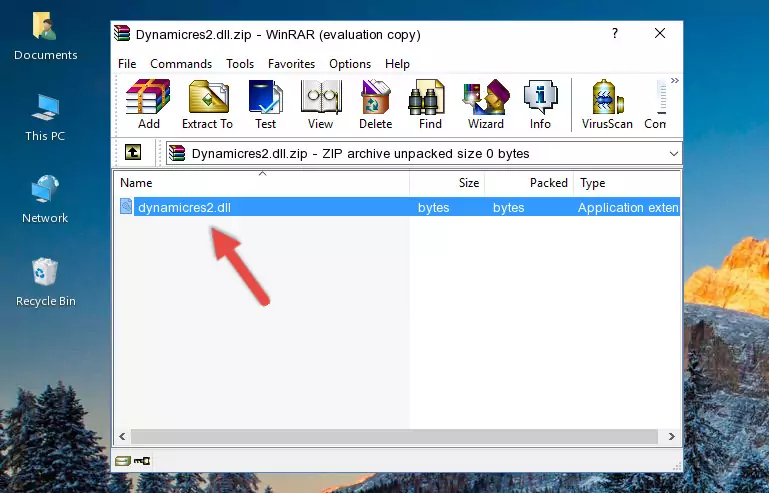Open the Favorites menu
This screenshot has height=493, width=769.
point(291,64)
